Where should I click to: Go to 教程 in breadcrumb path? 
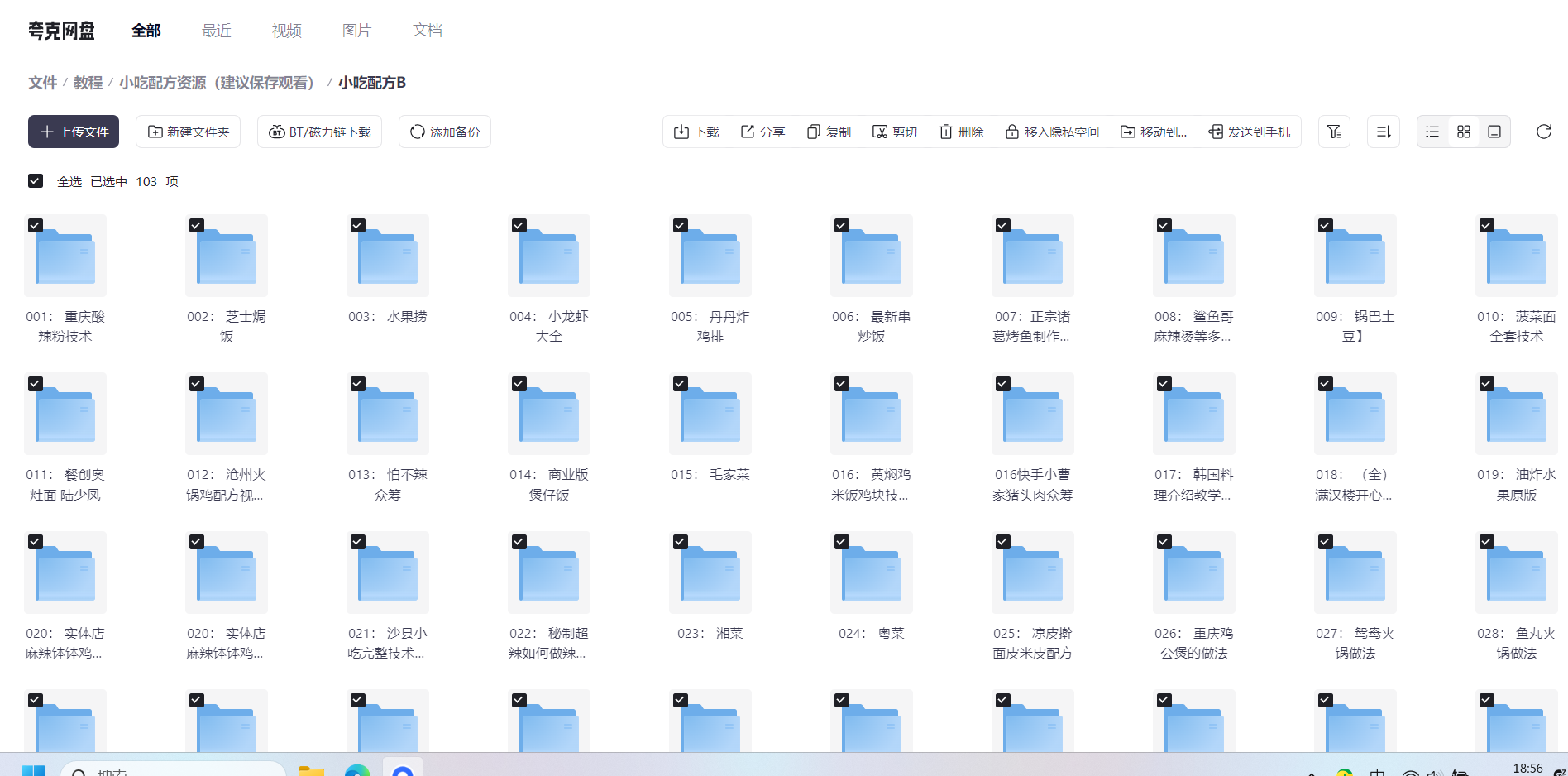click(x=88, y=83)
